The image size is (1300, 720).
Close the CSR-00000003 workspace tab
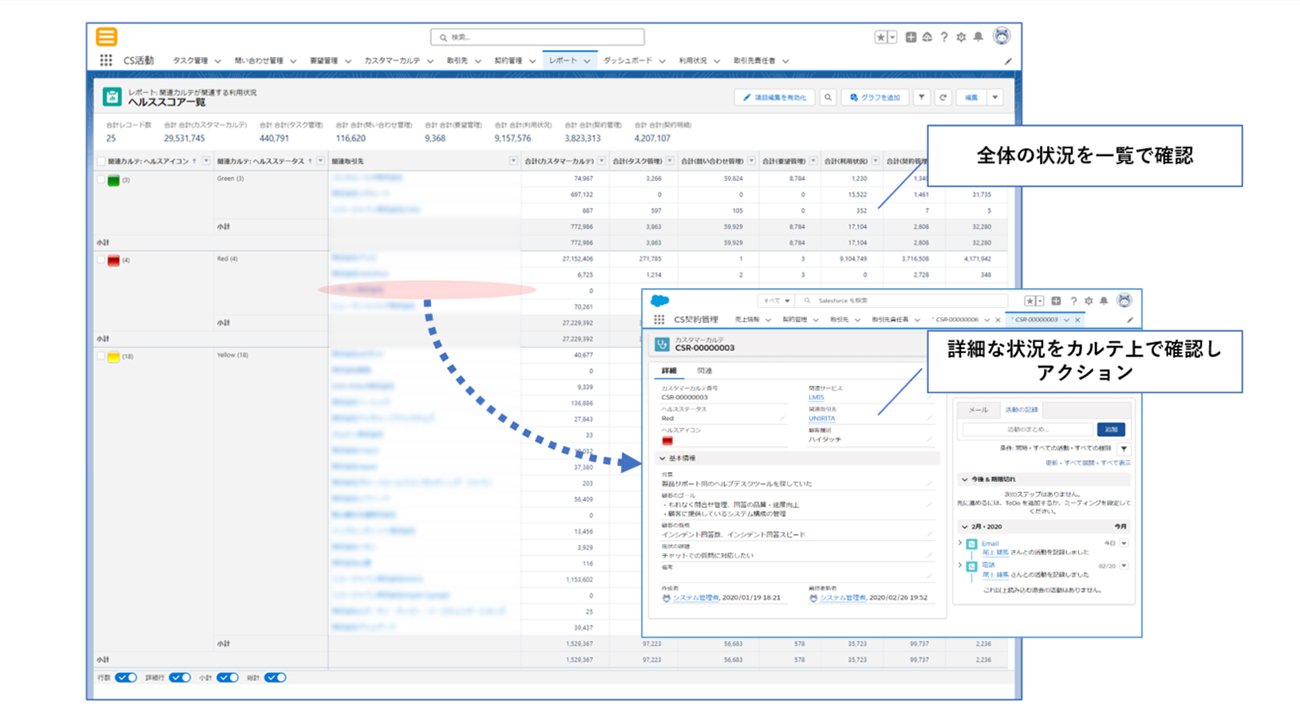coord(1078,319)
